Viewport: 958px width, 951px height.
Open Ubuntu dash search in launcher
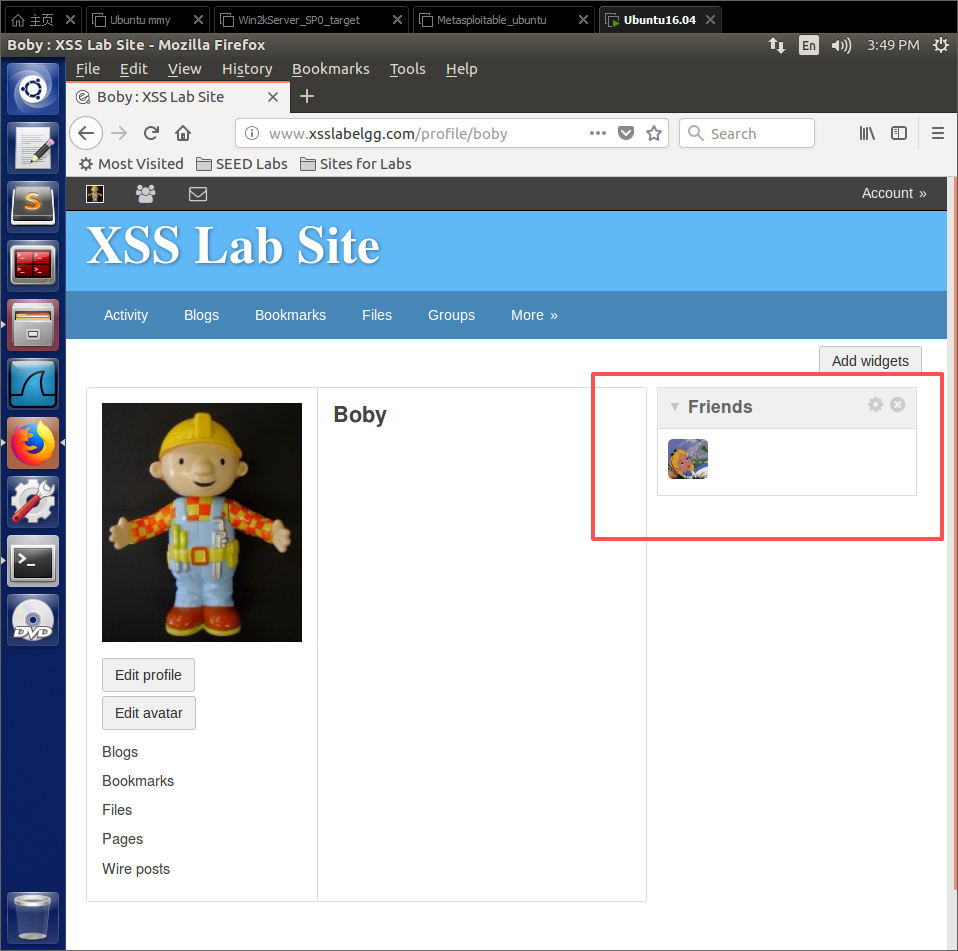(33, 89)
